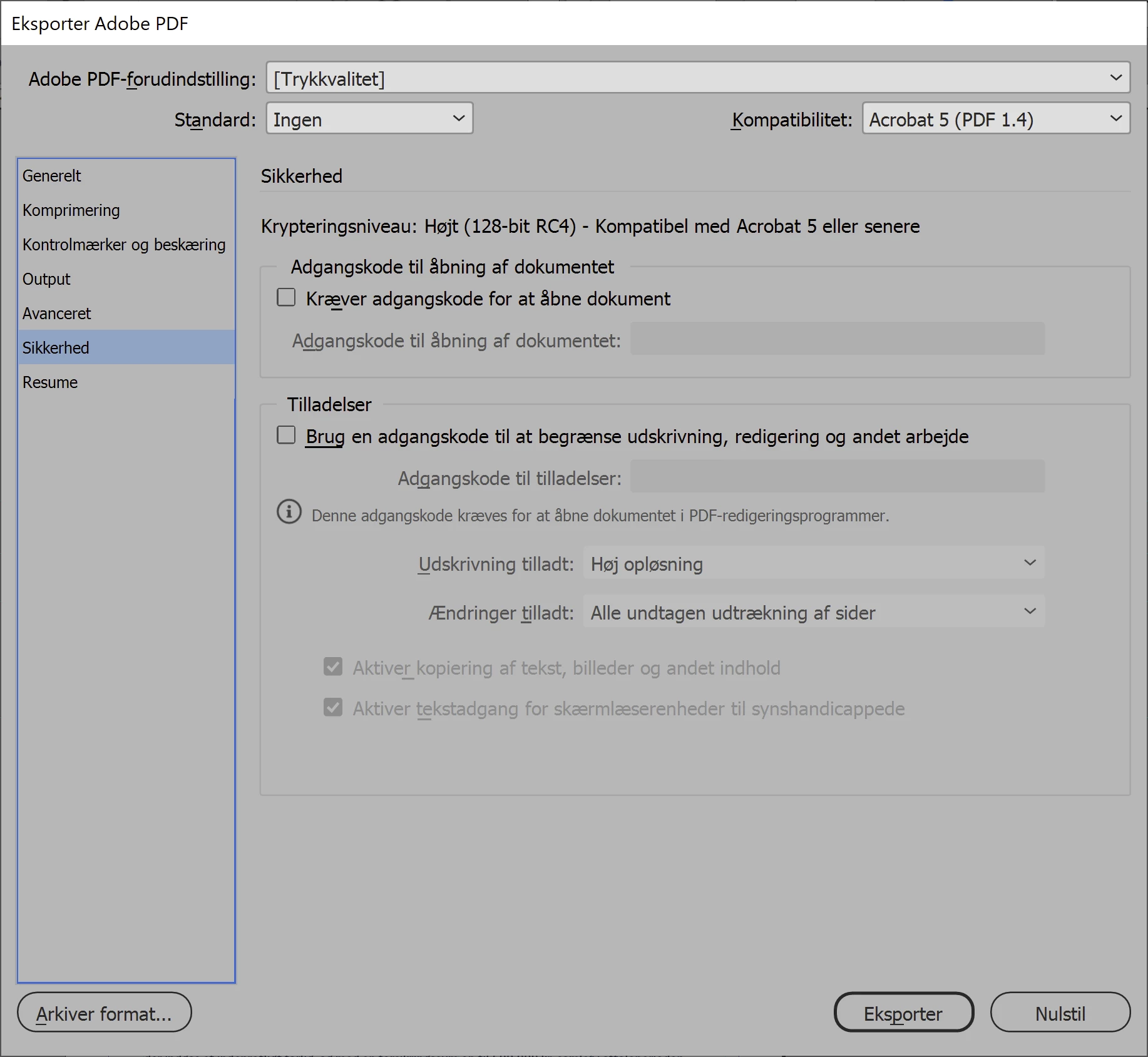The height and width of the screenshot is (1057, 1148).
Task: Click the 'Denne adgangskode kræves' info text
Action: coord(600,516)
